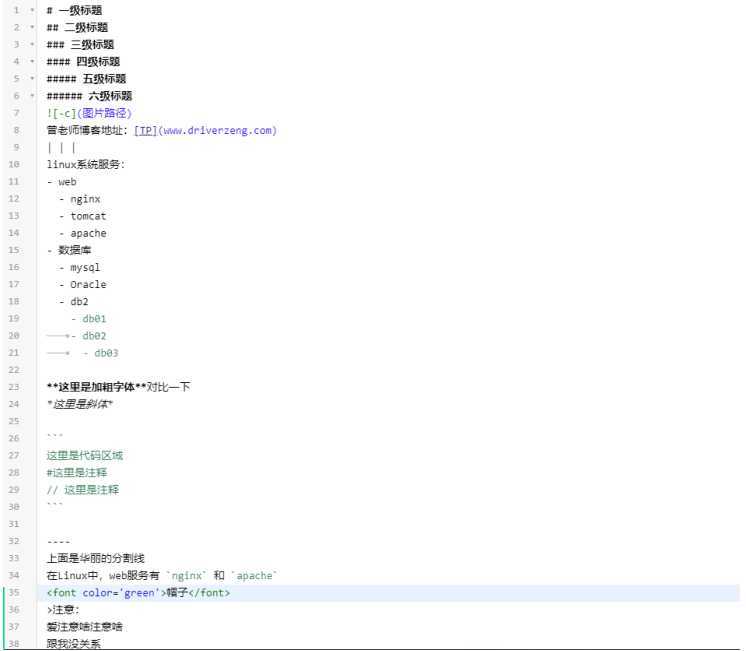Collapse the fold arrow at line 3
This screenshot has height=651, width=746.
tap(32, 44)
